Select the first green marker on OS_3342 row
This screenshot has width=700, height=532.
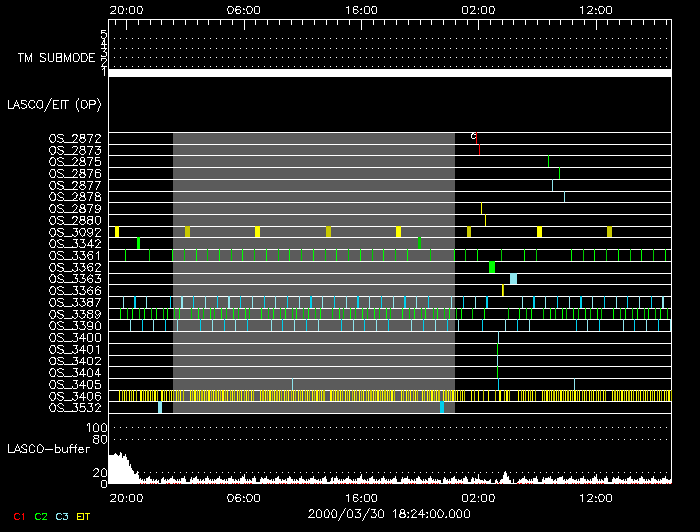tap(138, 243)
